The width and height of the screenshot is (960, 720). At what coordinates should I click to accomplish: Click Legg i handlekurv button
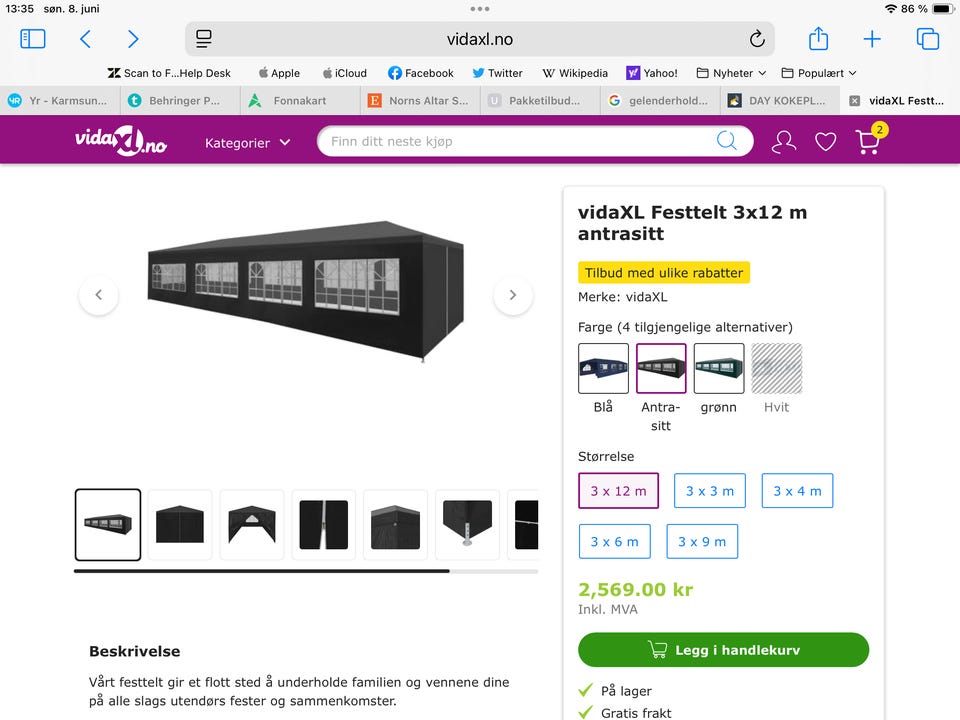point(723,650)
